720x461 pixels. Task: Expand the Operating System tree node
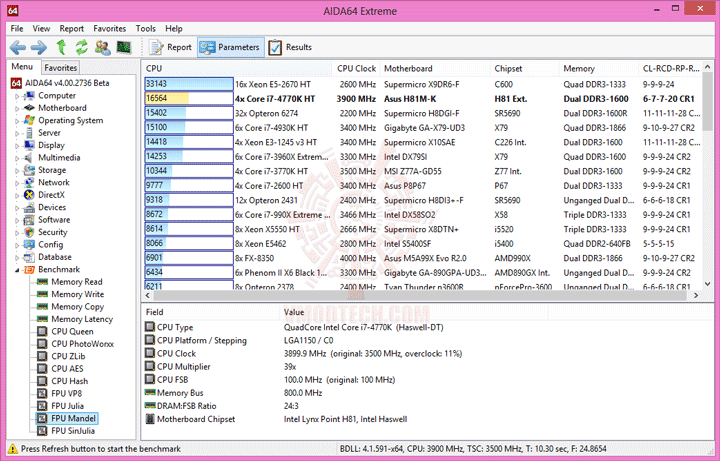(x=17, y=121)
